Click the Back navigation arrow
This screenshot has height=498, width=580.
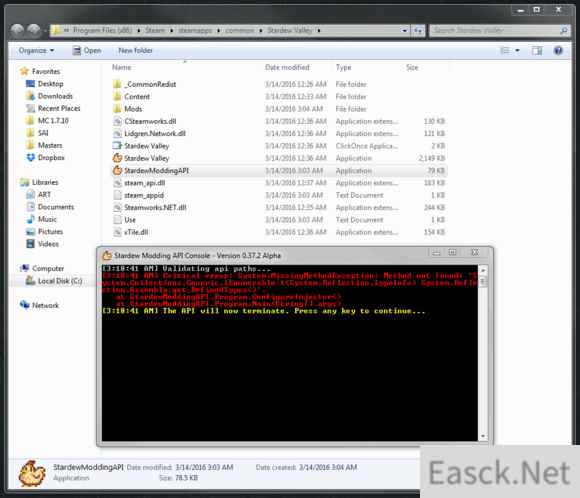click(17, 30)
